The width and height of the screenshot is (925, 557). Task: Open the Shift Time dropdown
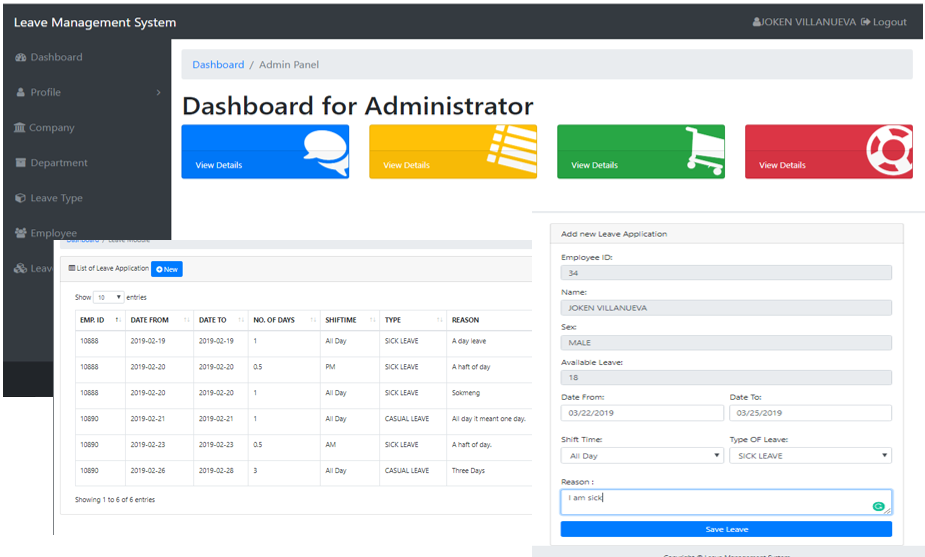[x=642, y=456]
